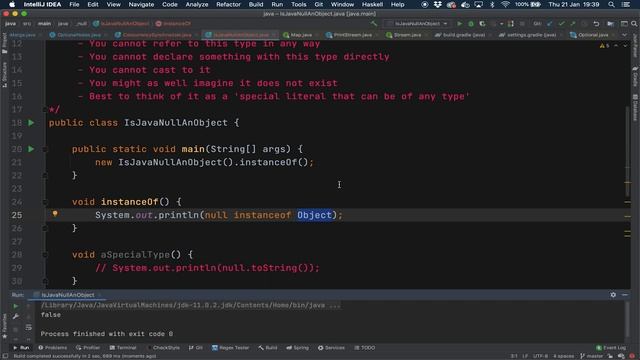The width and height of the screenshot is (640, 360).
Task: Push changes with Git toolbar arrow
Action: [x=573, y=24]
